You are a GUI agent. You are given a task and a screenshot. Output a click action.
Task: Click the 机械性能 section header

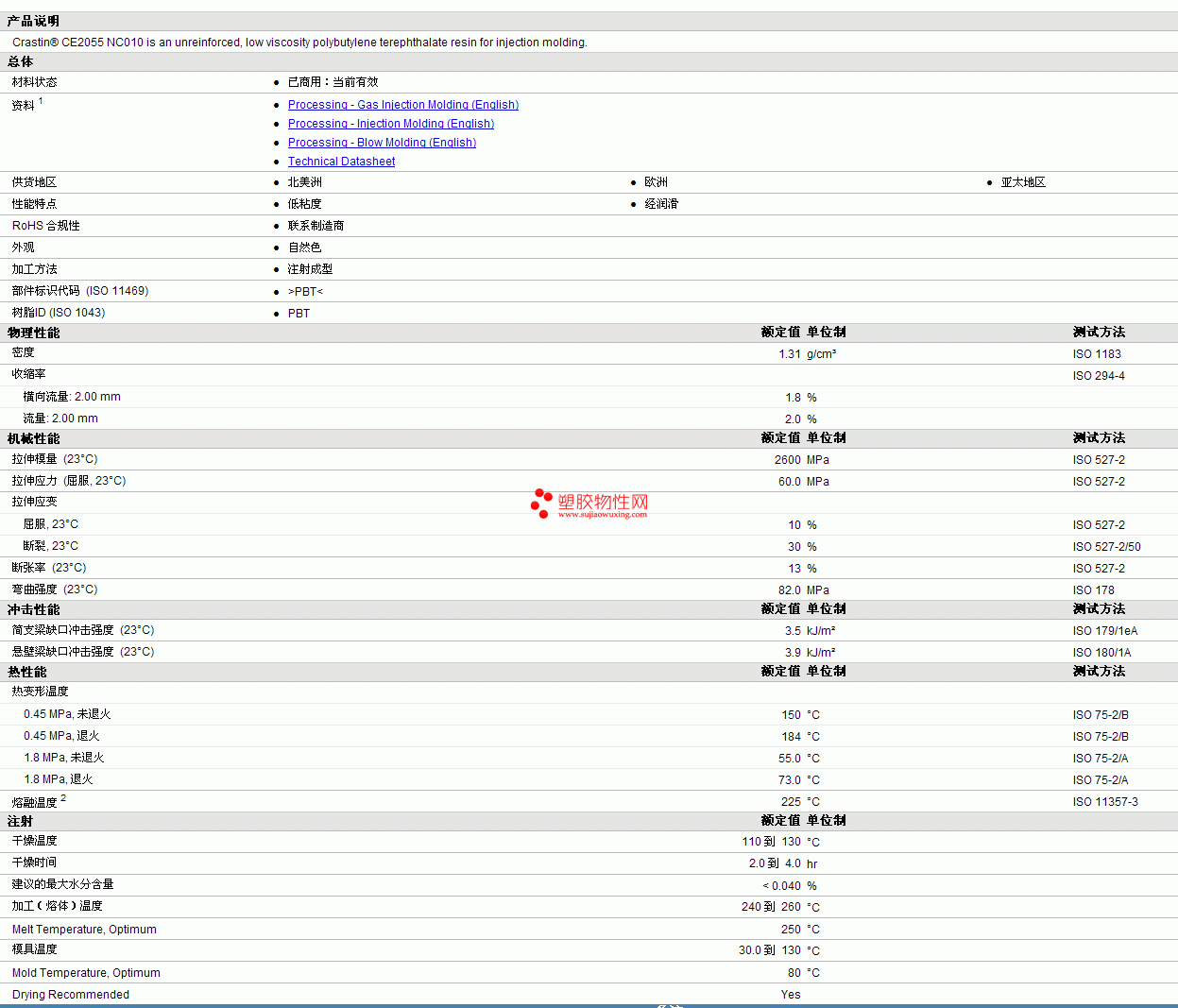33,438
